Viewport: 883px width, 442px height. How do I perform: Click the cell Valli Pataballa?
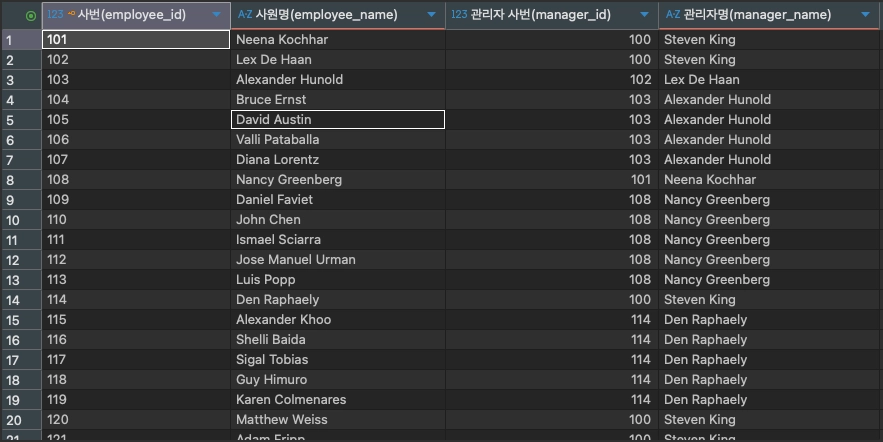(338, 140)
